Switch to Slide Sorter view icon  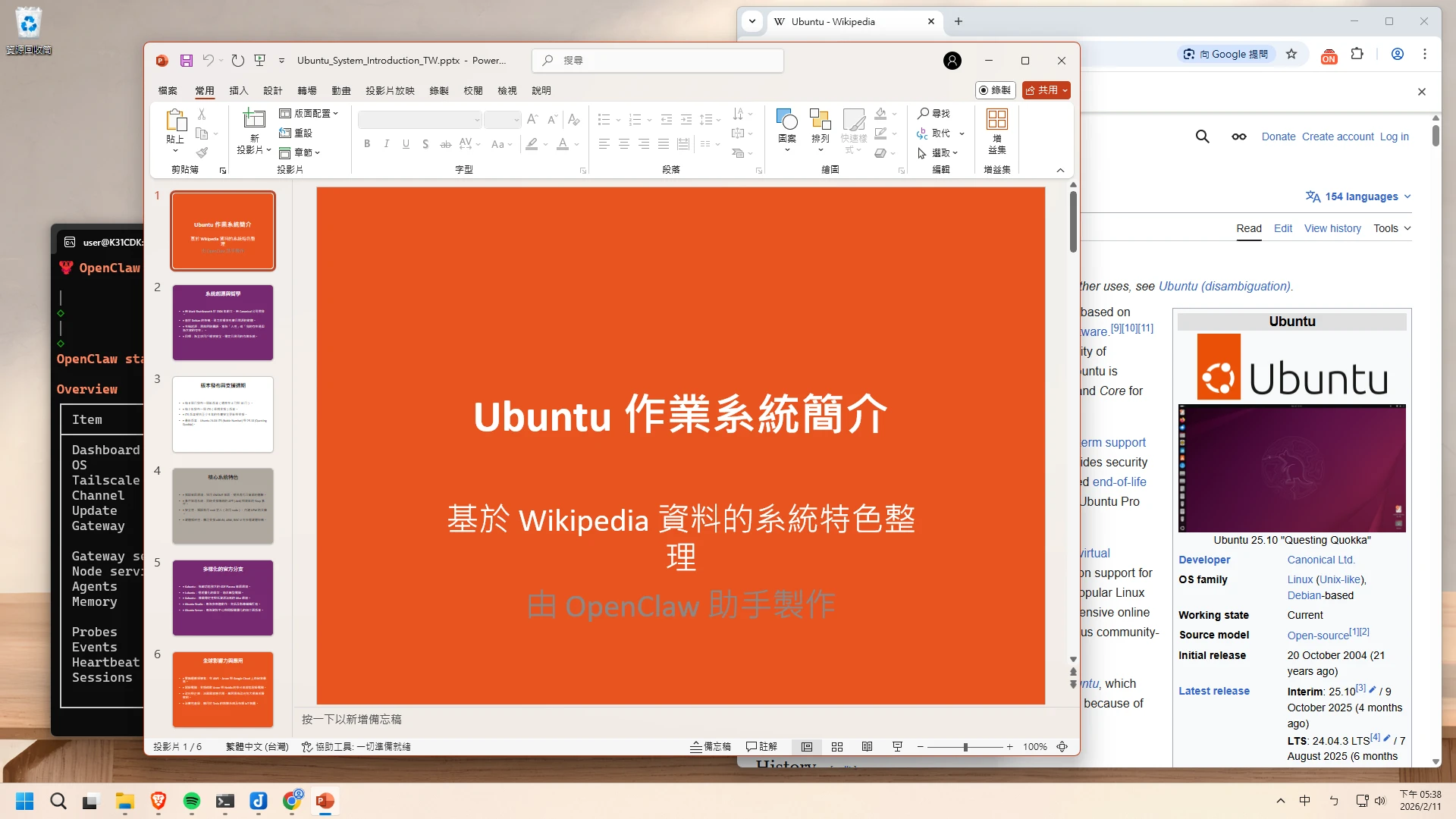[837, 747]
